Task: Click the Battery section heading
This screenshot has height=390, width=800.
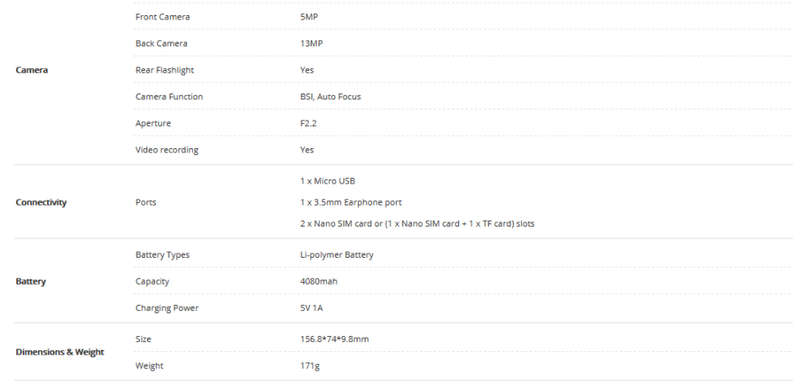Action: (31, 281)
